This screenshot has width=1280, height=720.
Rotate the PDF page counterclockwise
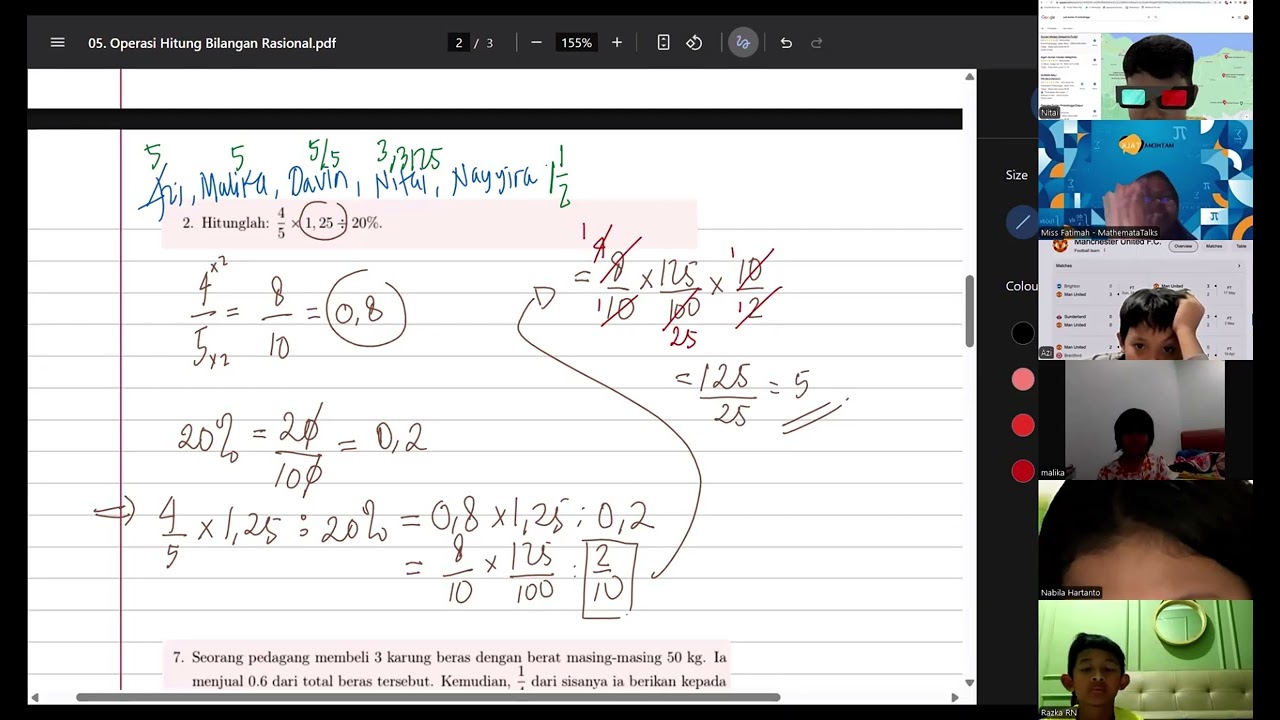pyautogui.click(x=694, y=43)
